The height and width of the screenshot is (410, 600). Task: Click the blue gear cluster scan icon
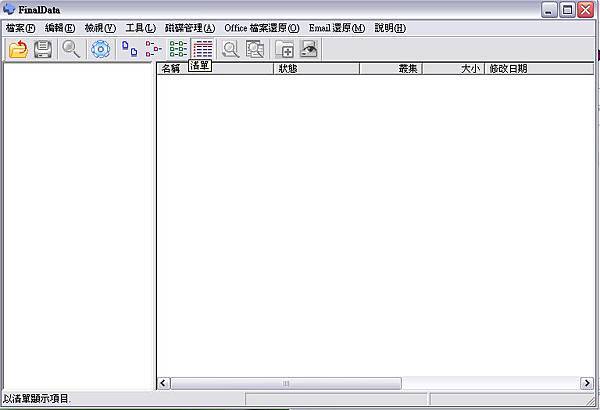click(101, 49)
